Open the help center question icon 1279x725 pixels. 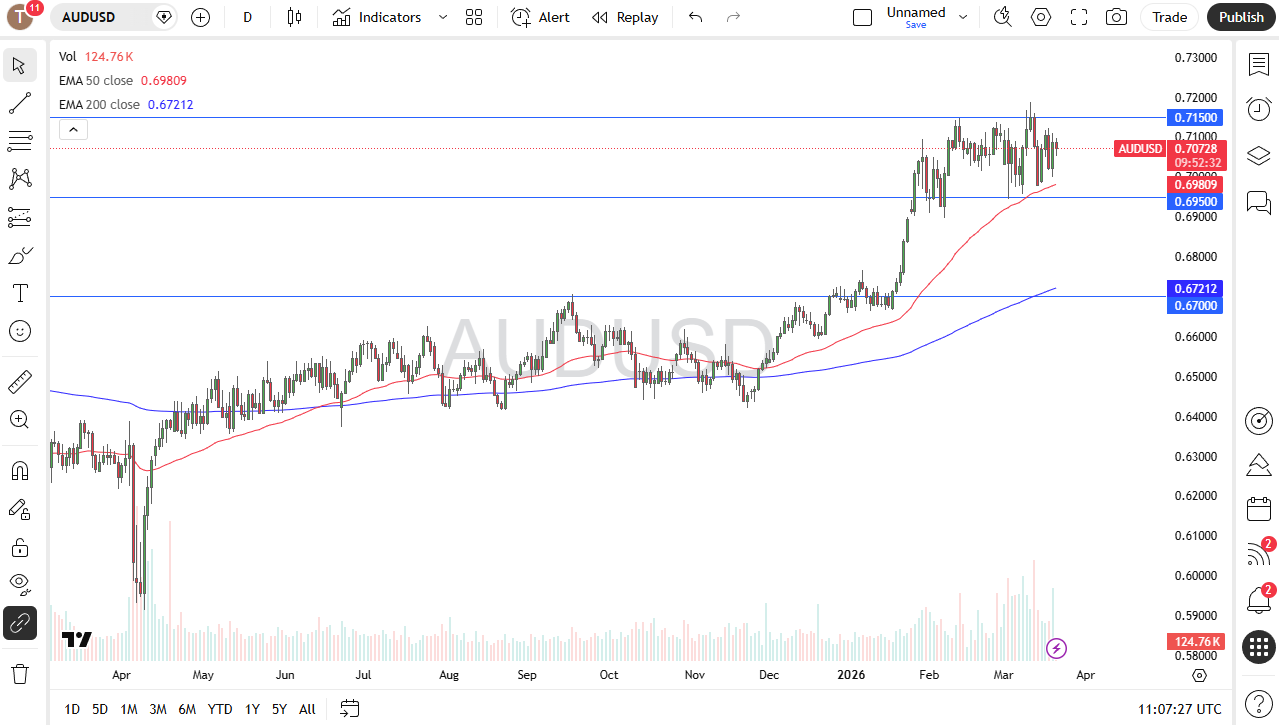(x=1258, y=703)
